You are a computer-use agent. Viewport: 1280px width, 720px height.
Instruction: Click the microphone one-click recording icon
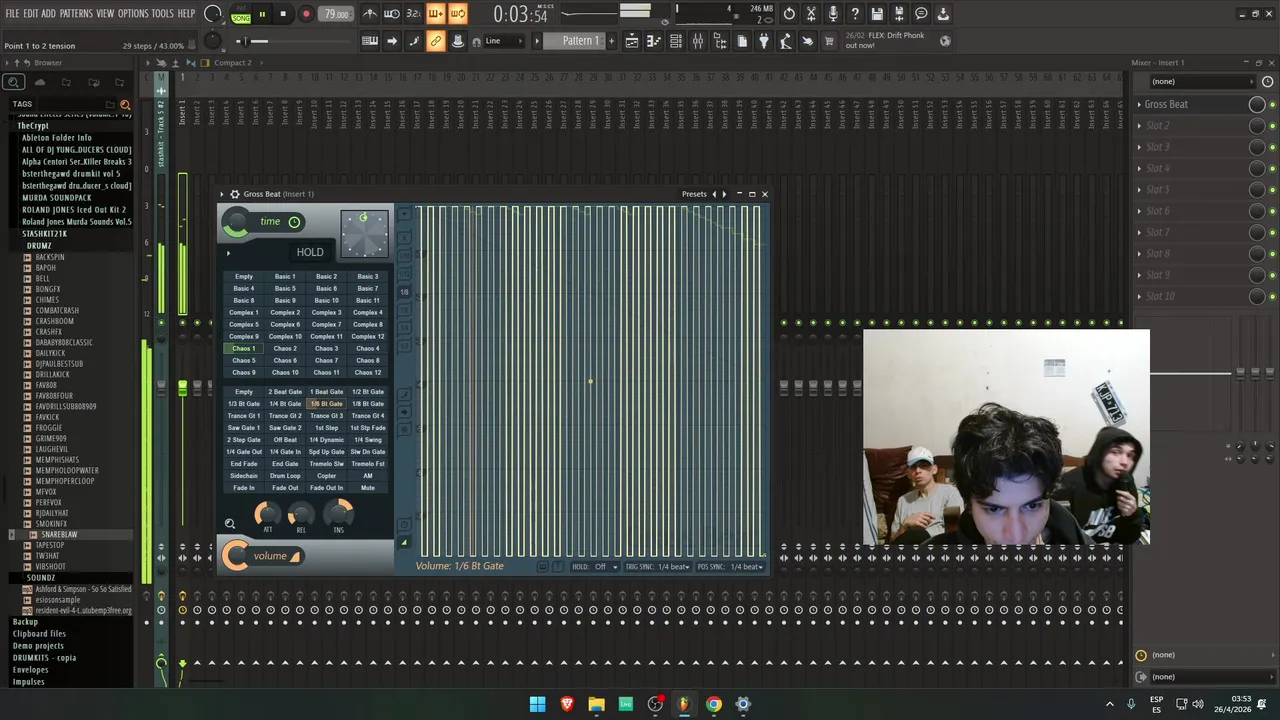833,14
